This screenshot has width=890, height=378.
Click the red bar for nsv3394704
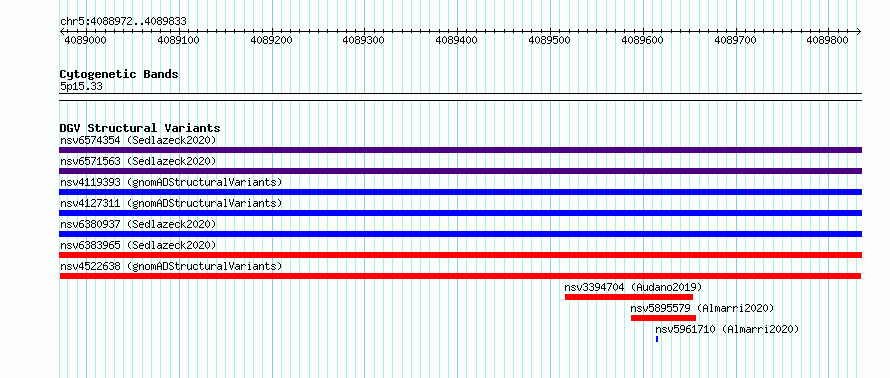click(x=629, y=297)
